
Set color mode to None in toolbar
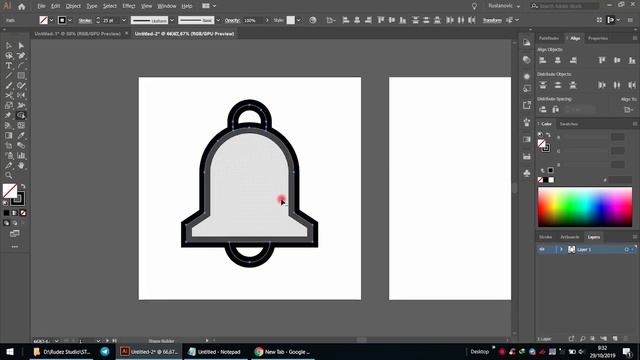pos(23,213)
